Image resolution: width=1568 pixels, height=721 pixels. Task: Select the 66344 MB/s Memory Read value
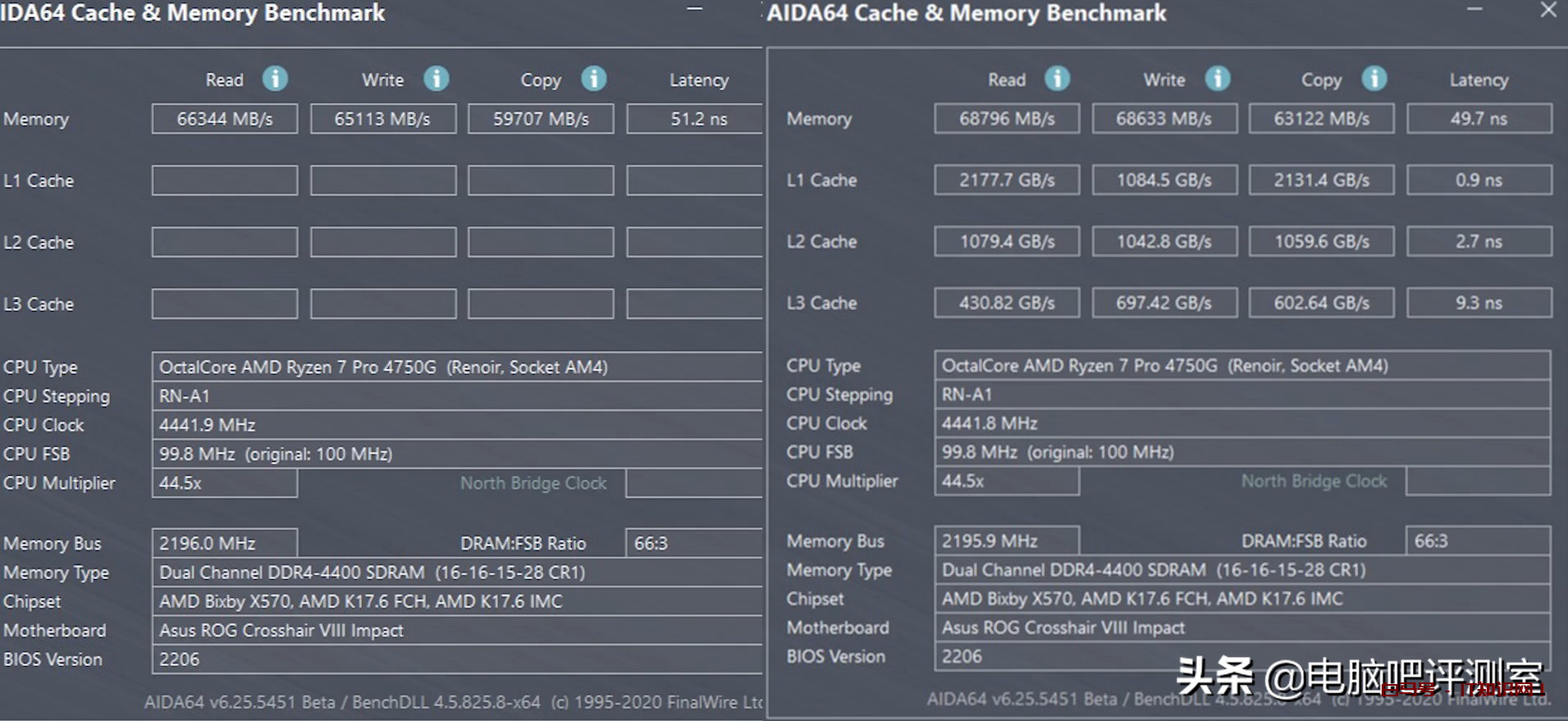point(225,119)
